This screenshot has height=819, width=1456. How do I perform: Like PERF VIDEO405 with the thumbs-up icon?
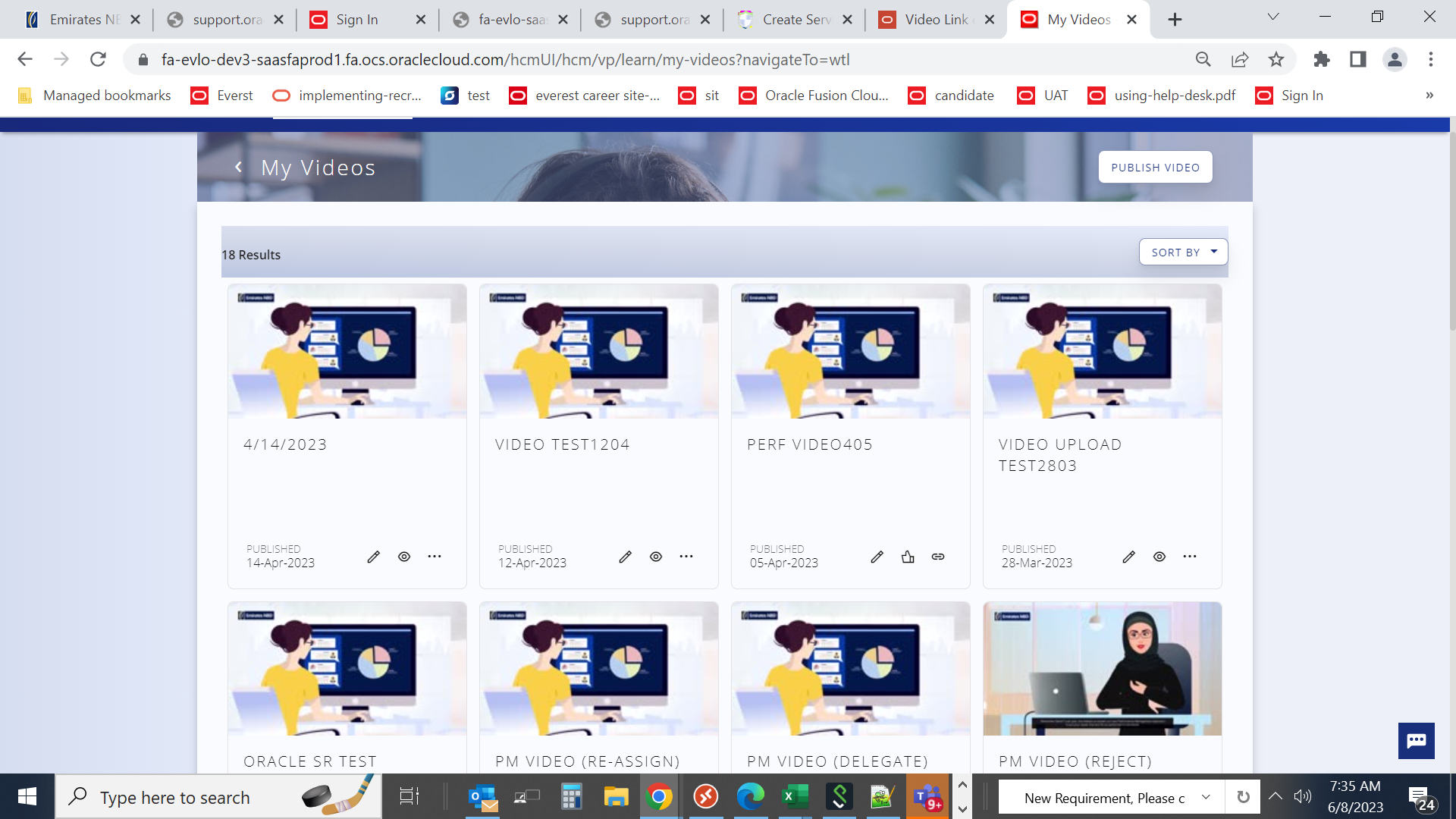pyautogui.click(x=908, y=557)
